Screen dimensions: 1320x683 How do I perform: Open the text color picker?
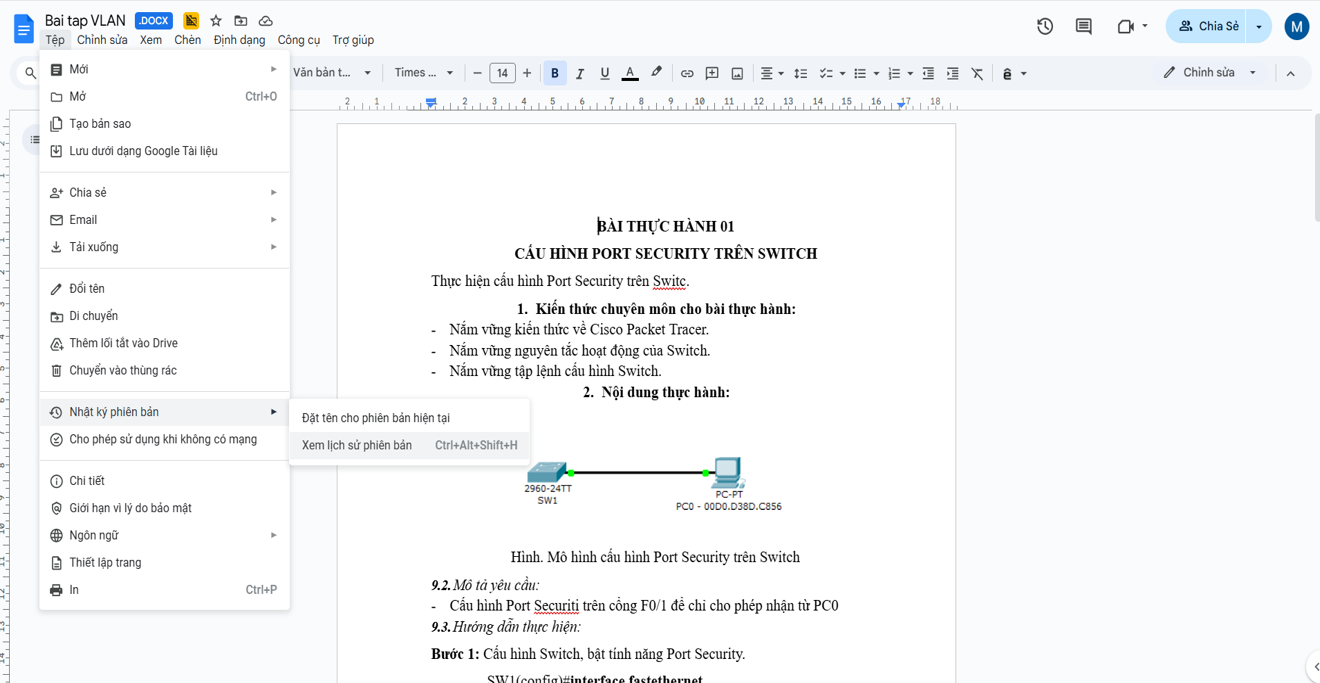click(630, 73)
